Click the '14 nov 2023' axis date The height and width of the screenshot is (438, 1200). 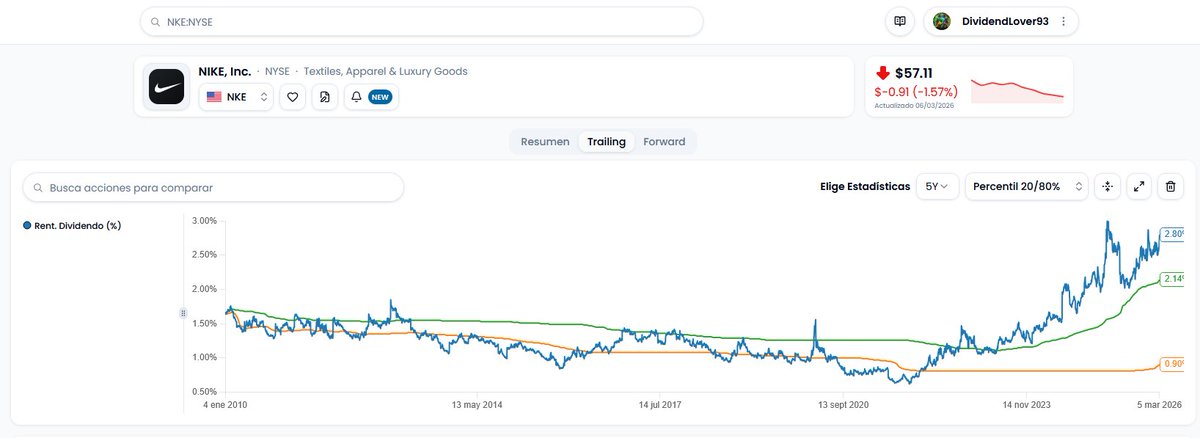pyautogui.click(x=1028, y=405)
